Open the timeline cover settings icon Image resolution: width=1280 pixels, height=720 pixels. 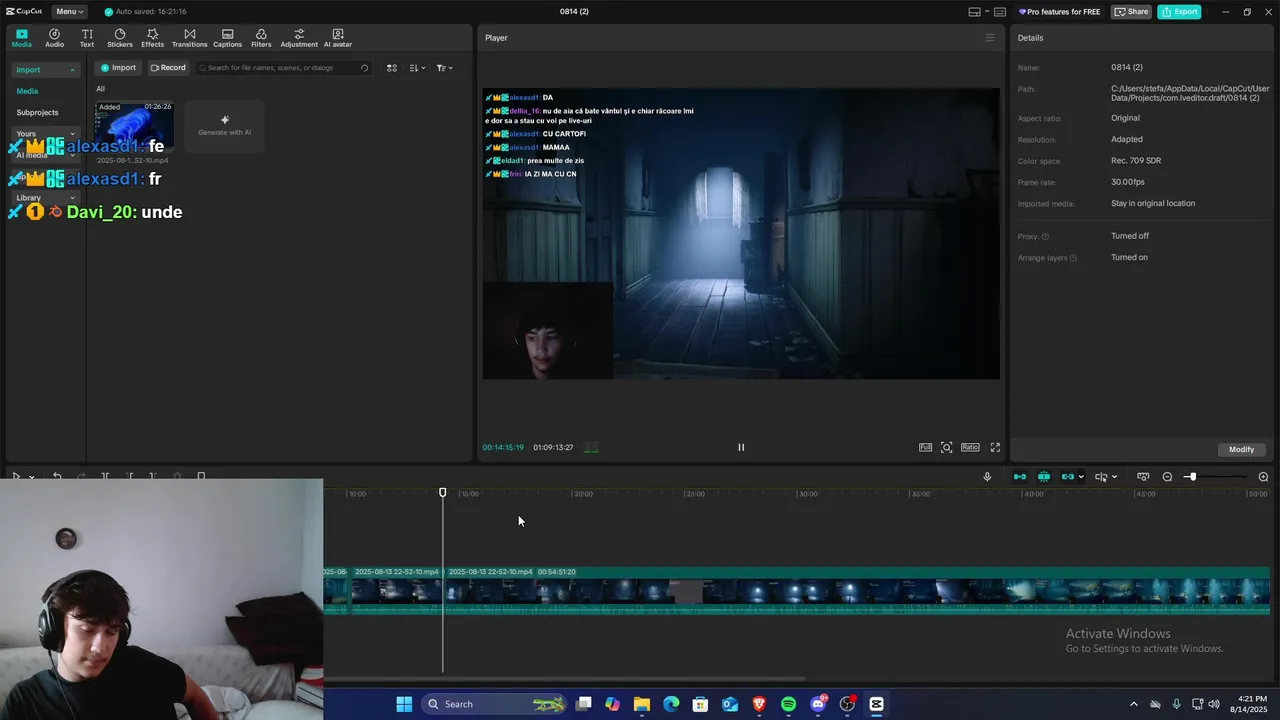(x=1143, y=477)
